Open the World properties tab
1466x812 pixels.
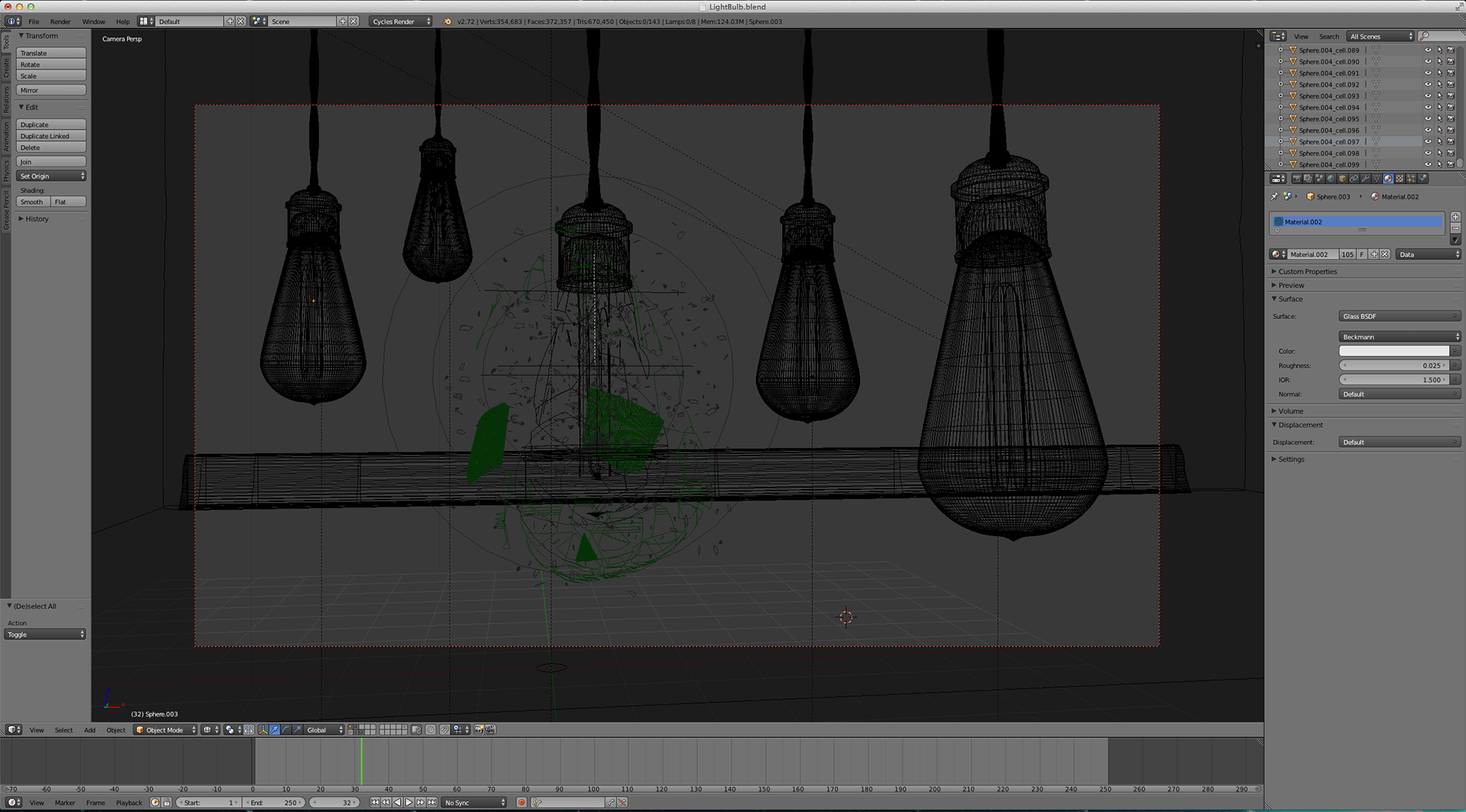[x=1331, y=179]
